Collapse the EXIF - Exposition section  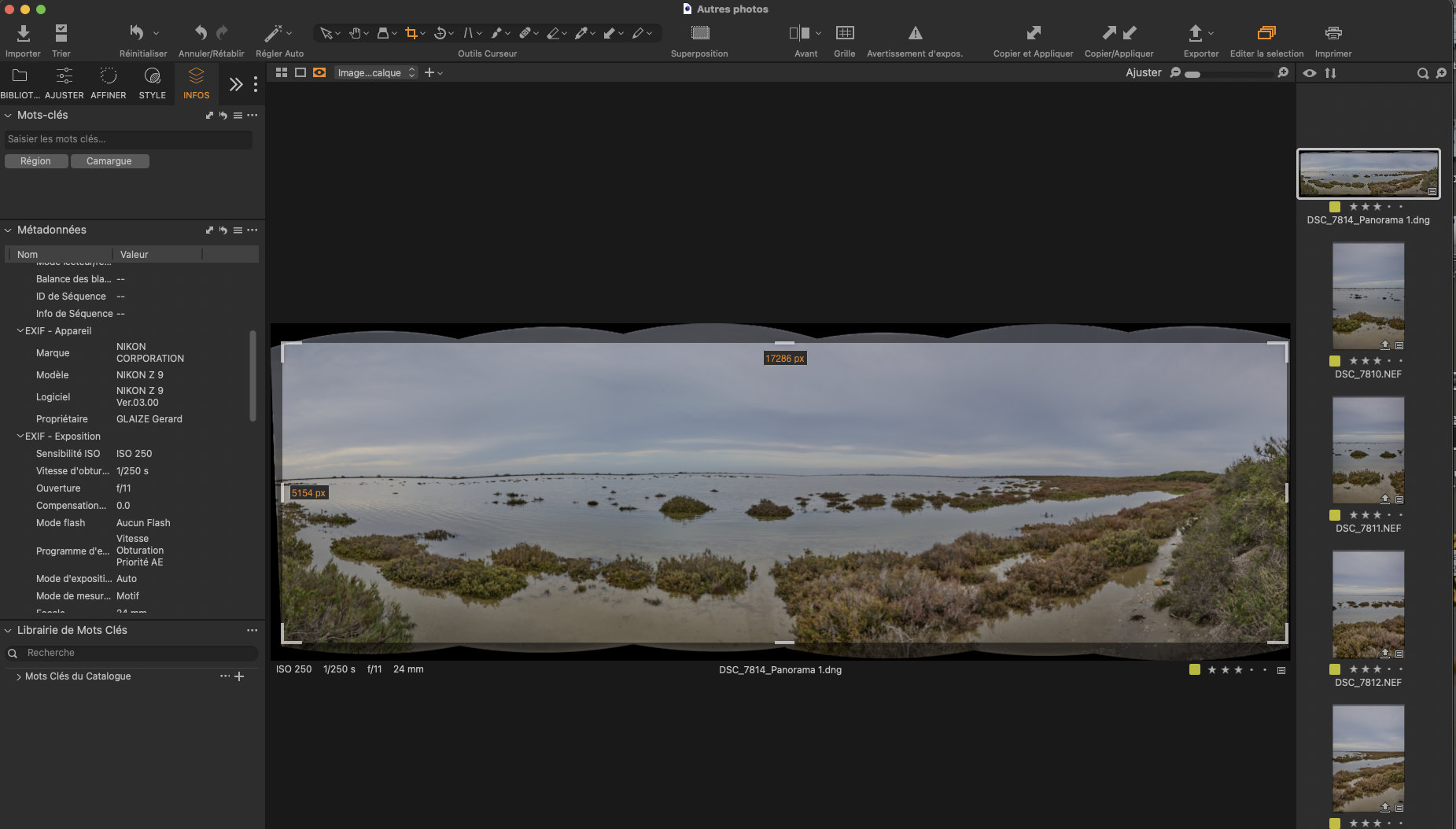(x=20, y=436)
